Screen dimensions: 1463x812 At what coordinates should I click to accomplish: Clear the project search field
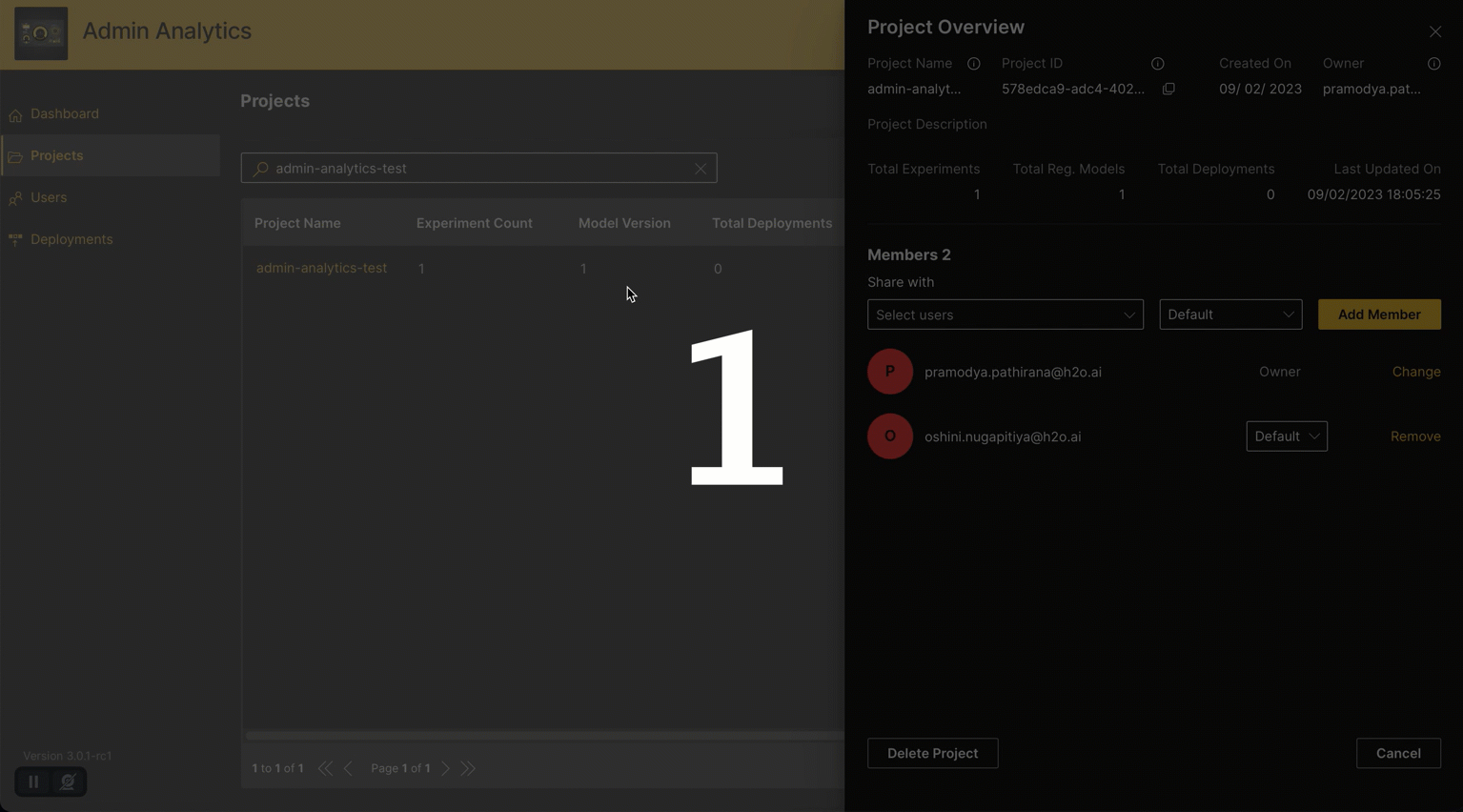point(701,169)
